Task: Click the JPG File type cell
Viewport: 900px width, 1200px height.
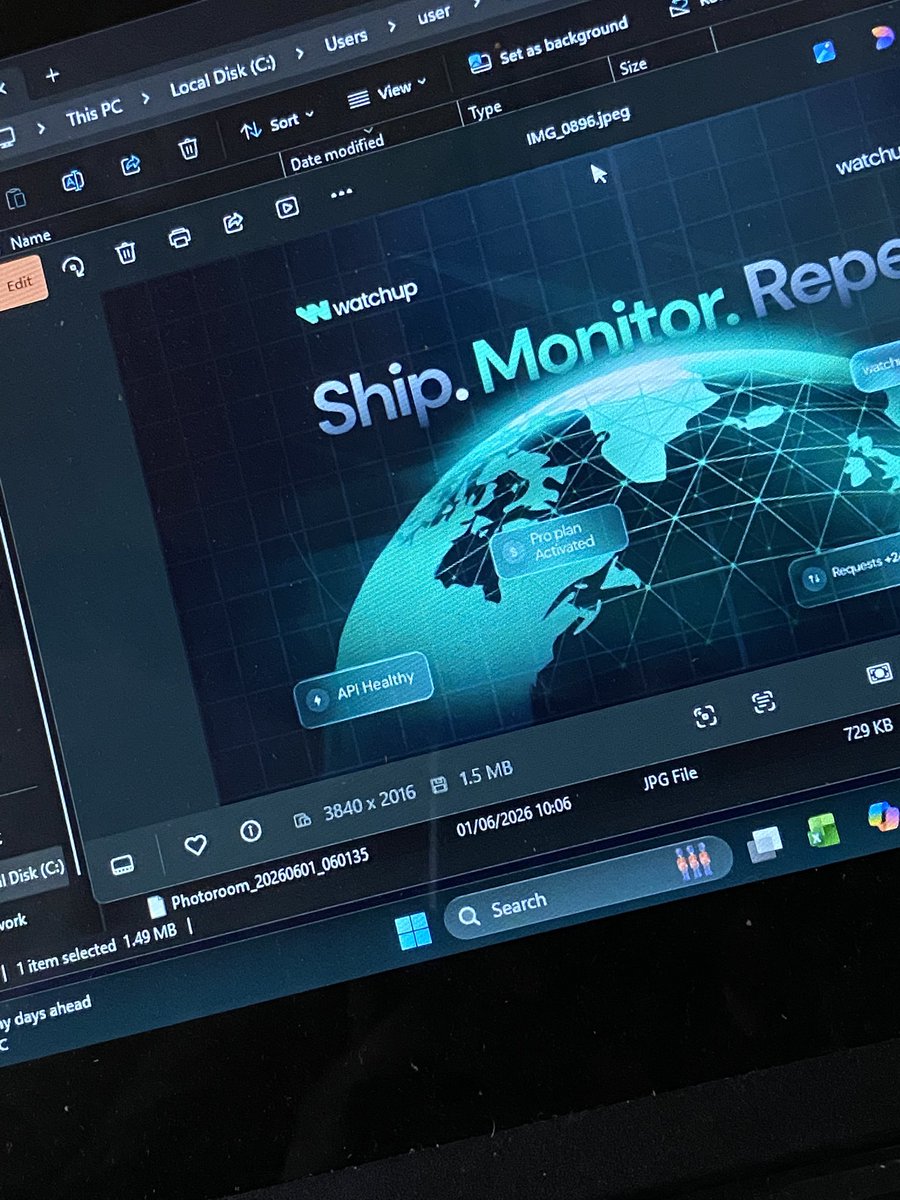Action: (x=670, y=778)
